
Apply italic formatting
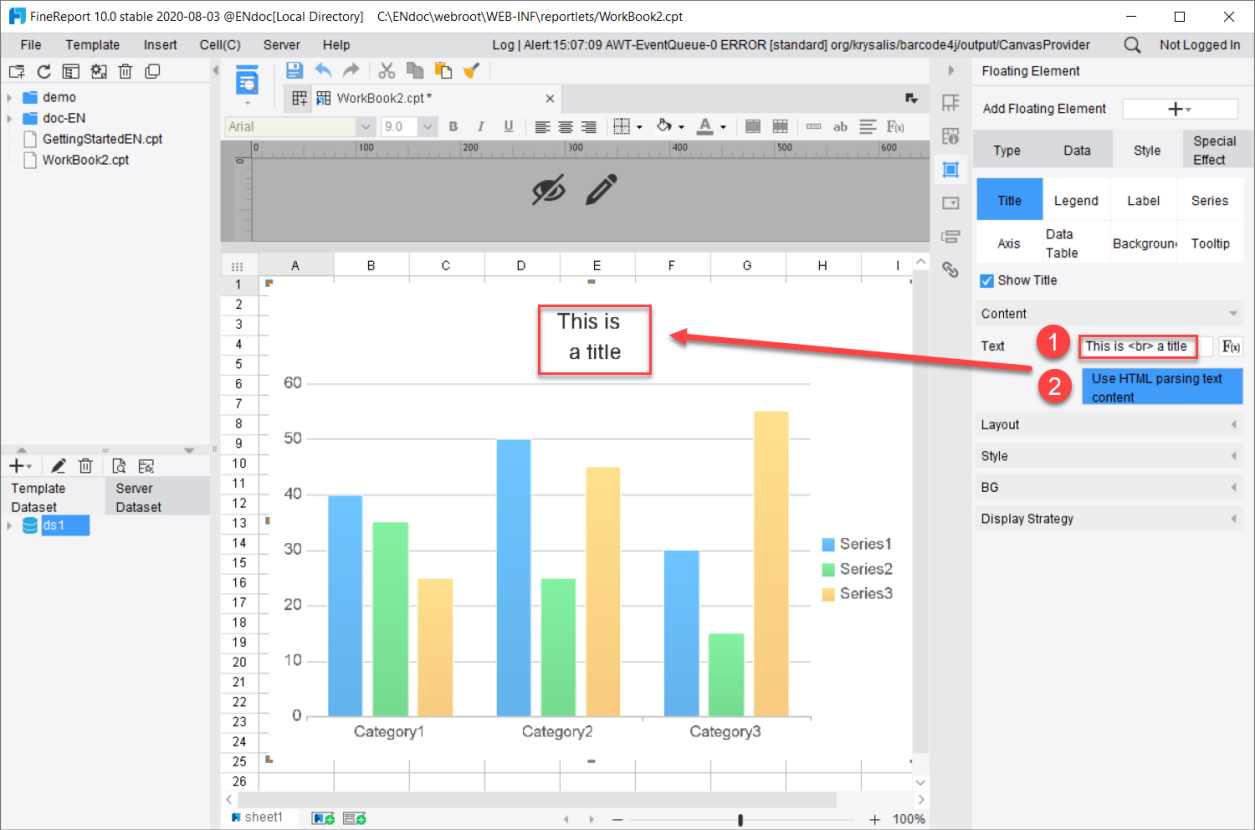tap(481, 127)
